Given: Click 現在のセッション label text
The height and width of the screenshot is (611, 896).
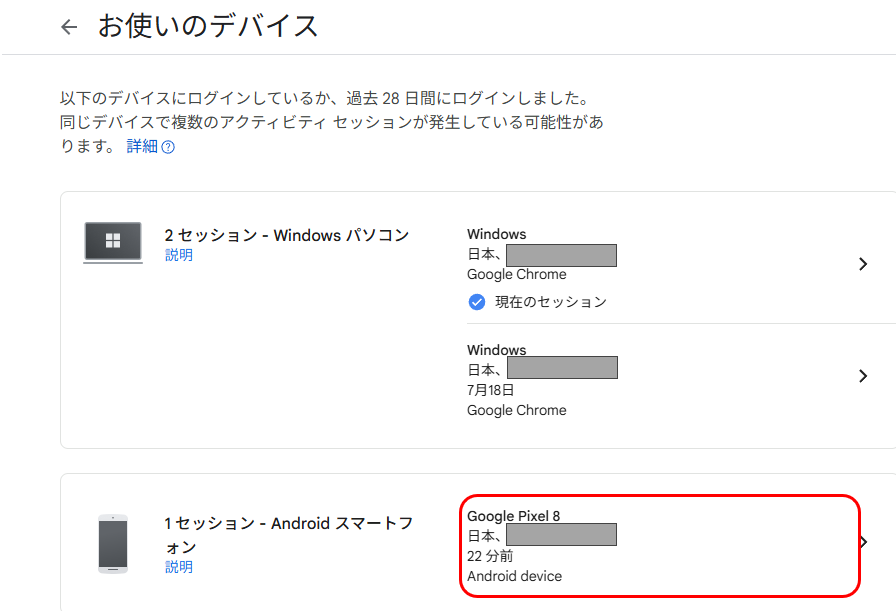Looking at the screenshot, I should [551, 302].
